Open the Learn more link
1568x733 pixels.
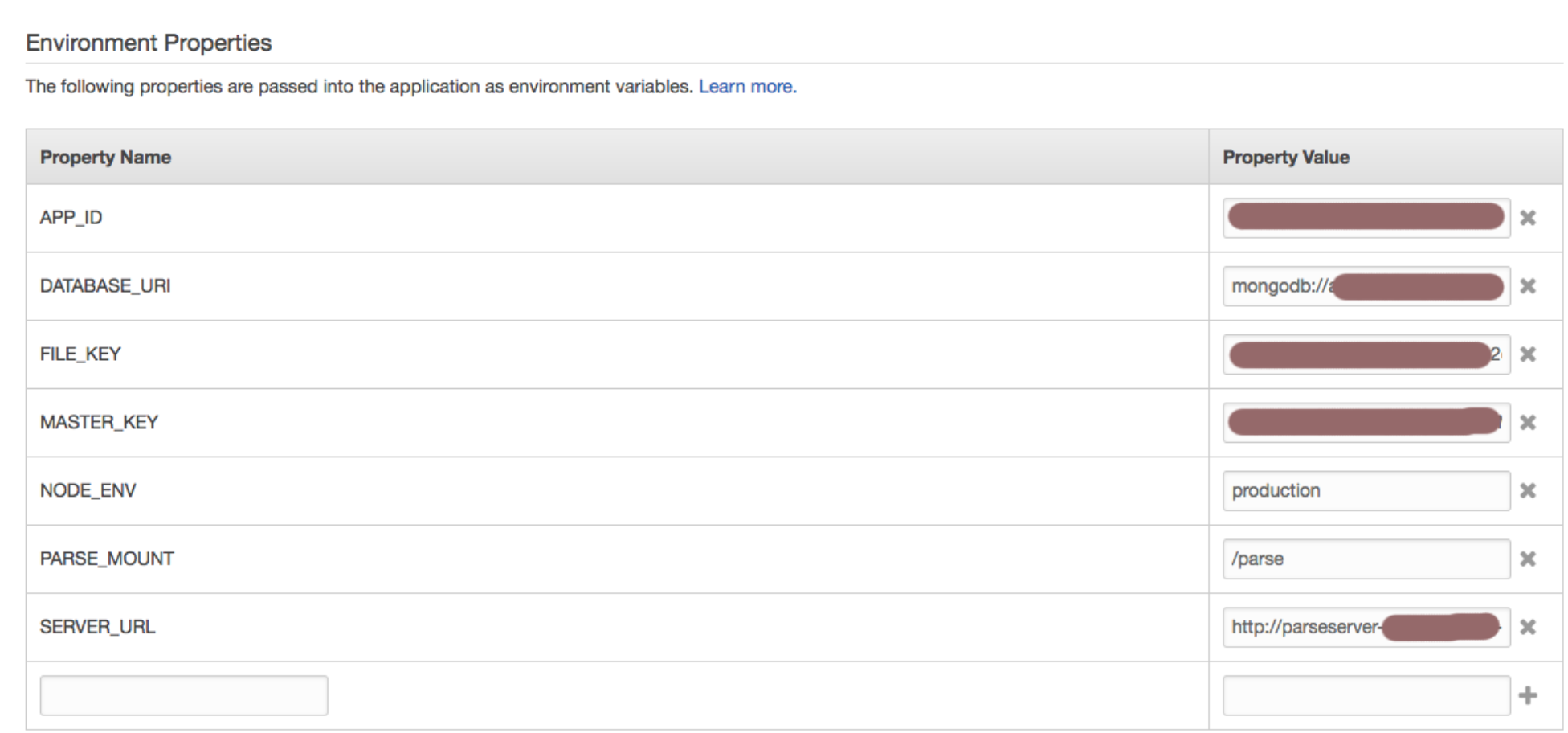pos(747,87)
